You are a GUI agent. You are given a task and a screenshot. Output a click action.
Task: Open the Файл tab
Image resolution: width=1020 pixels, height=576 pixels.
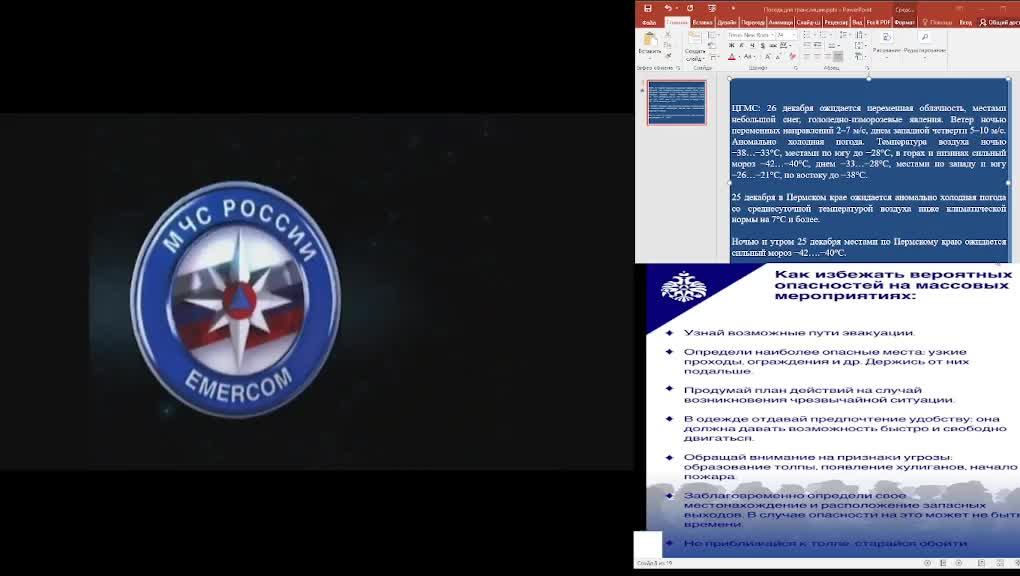point(649,22)
